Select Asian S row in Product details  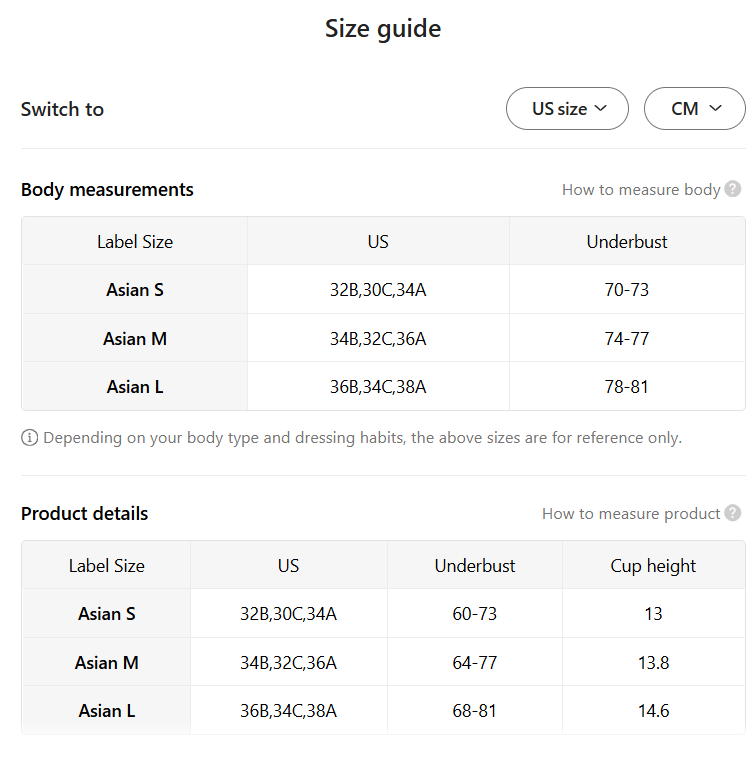pos(107,613)
